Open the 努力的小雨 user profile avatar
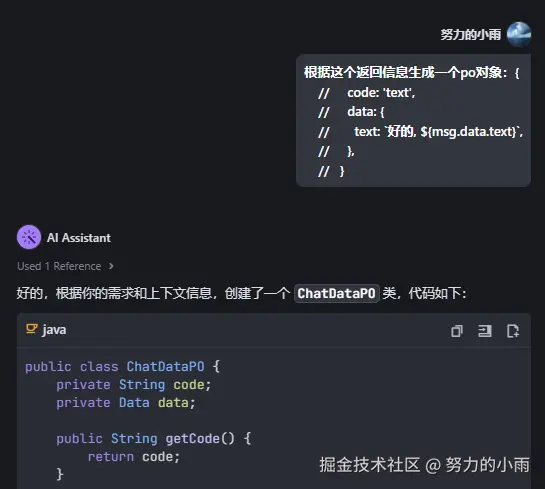 click(x=519, y=34)
